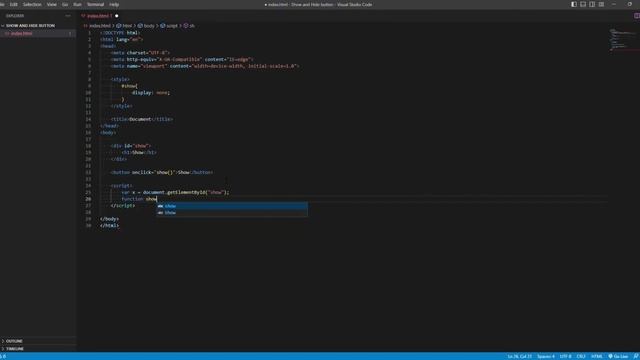The width and height of the screenshot is (640, 360).
Task: Click the closing script tag line
Action: [123, 206]
